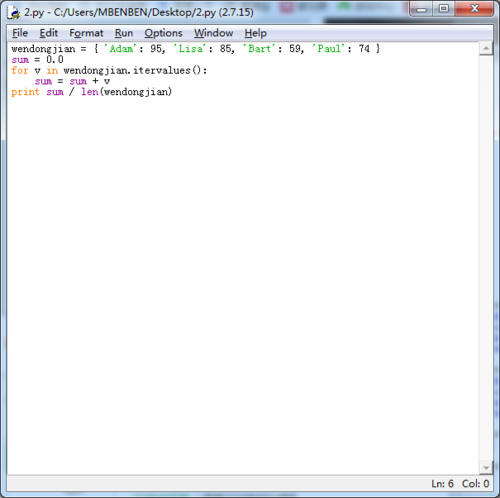The width and height of the screenshot is (500, 498).
Task: Click the scrollbar up arrow
Action: pos(486,49)
